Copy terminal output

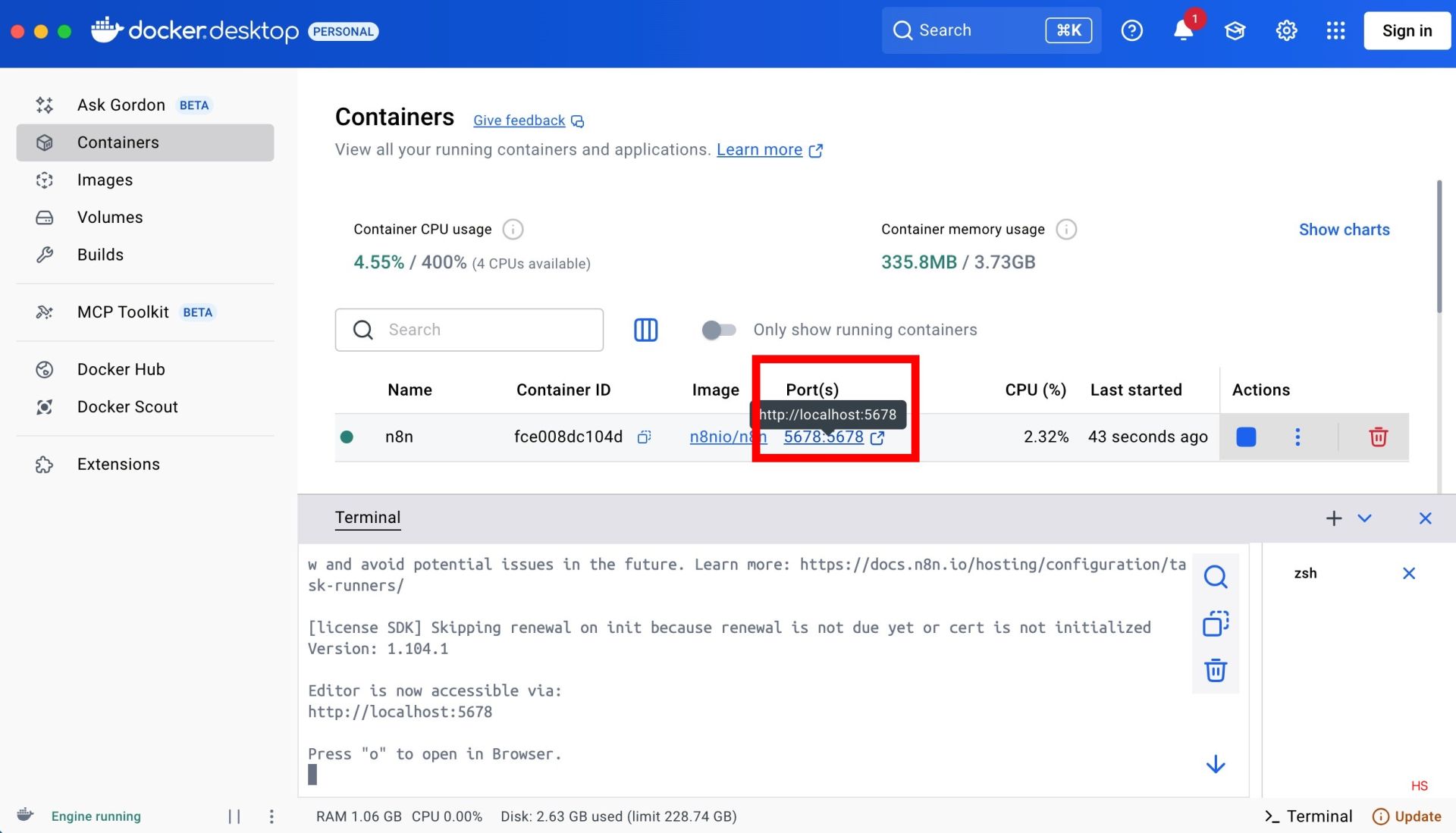1215,624
